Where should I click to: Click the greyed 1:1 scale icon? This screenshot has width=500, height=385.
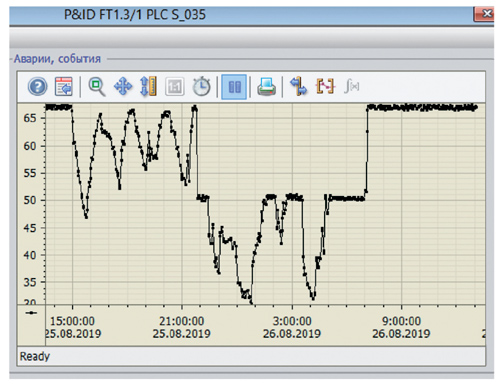[175, 87]
